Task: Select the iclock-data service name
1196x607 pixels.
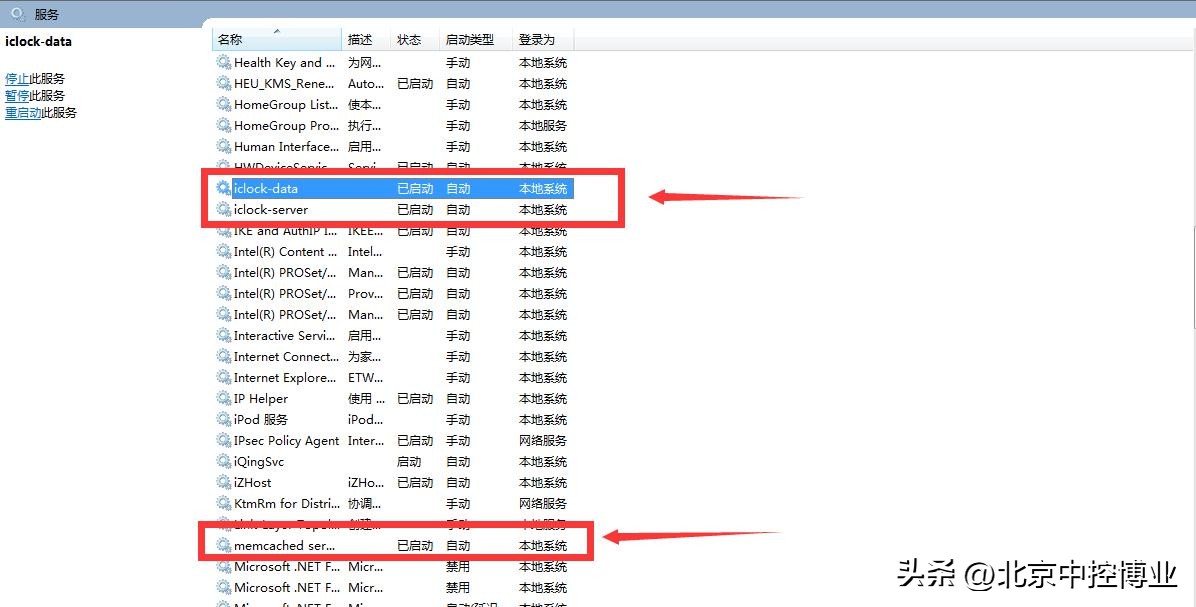Action: coord(265,188)
